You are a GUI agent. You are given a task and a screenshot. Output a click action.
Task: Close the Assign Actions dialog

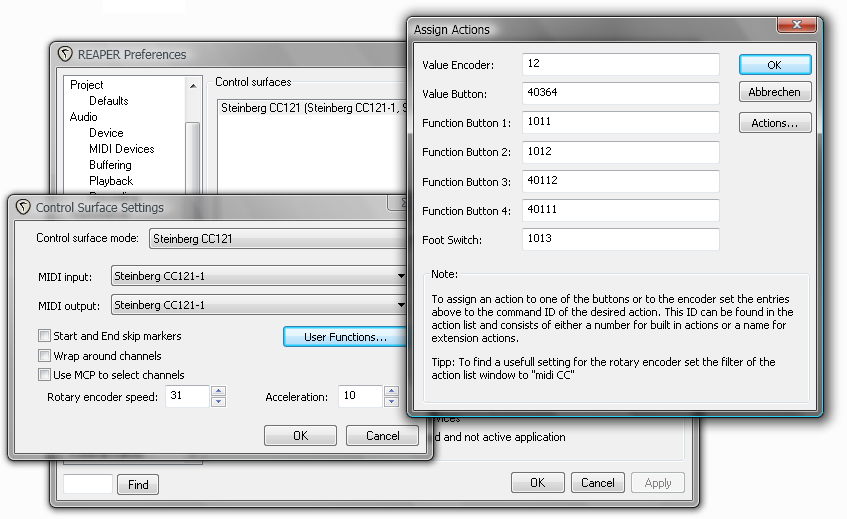click(796, 25)
